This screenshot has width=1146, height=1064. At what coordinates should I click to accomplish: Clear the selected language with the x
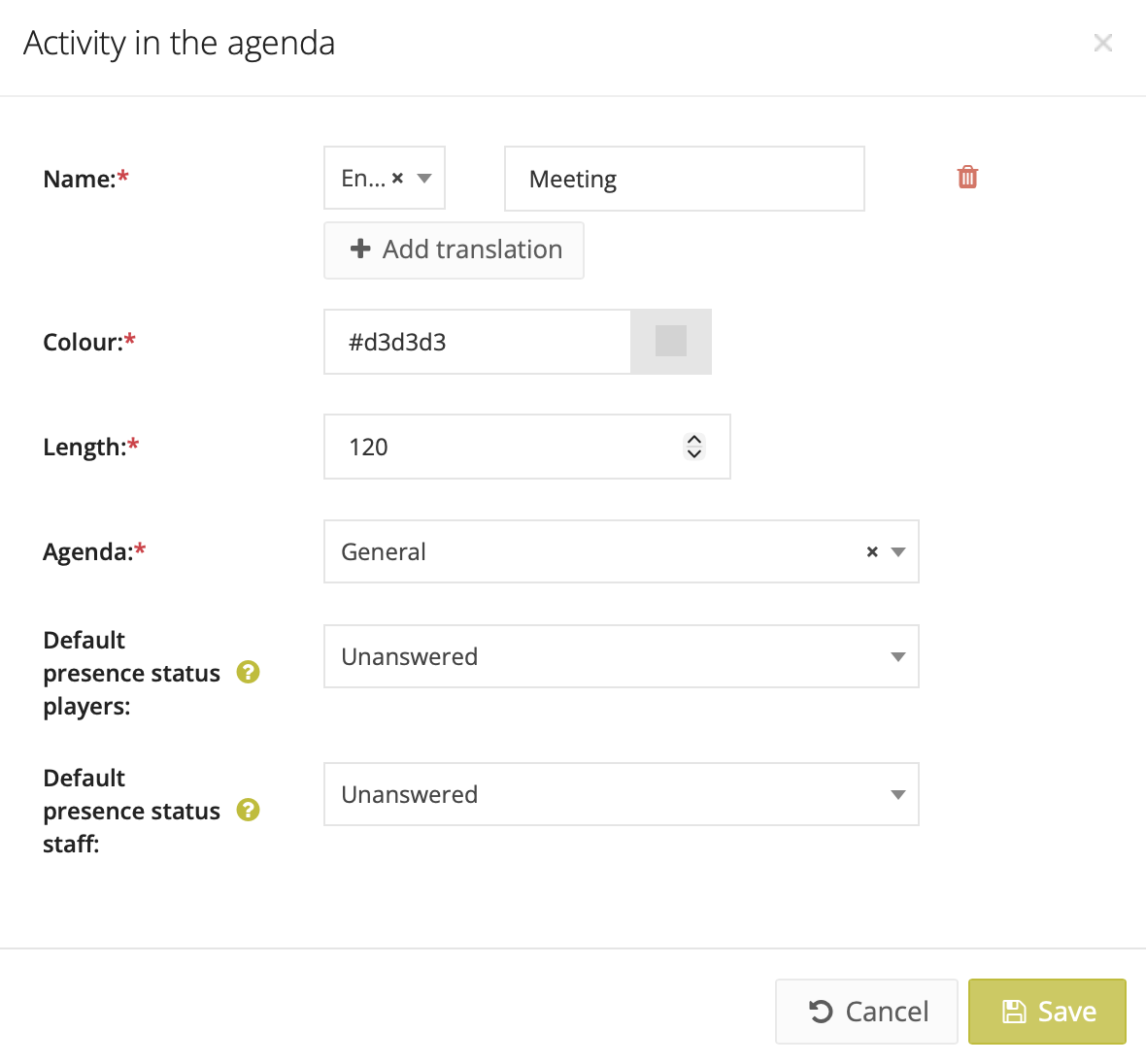[x=397, y=179]
